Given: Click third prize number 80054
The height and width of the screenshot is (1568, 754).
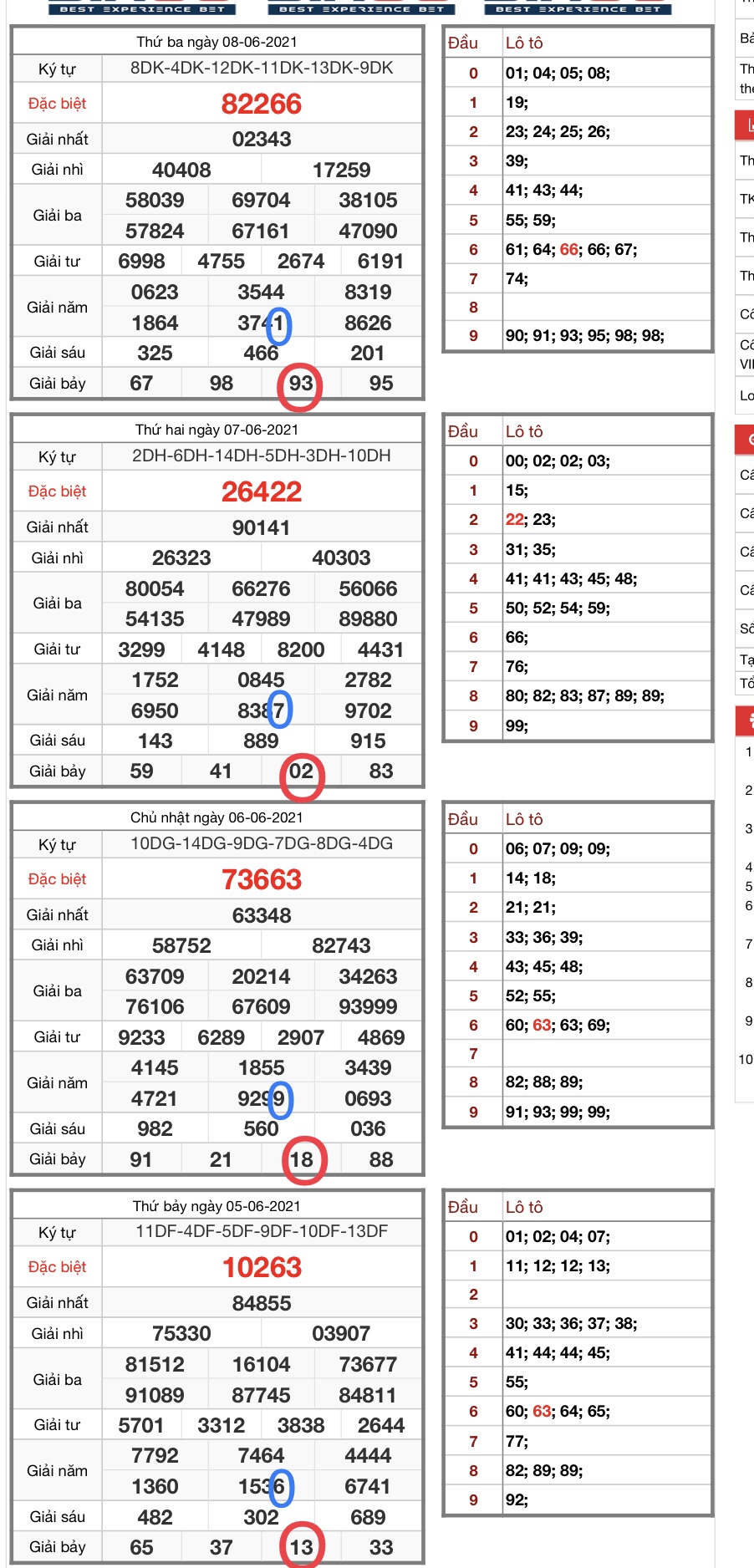Looking at the screenshot, I should coord(155,588).
